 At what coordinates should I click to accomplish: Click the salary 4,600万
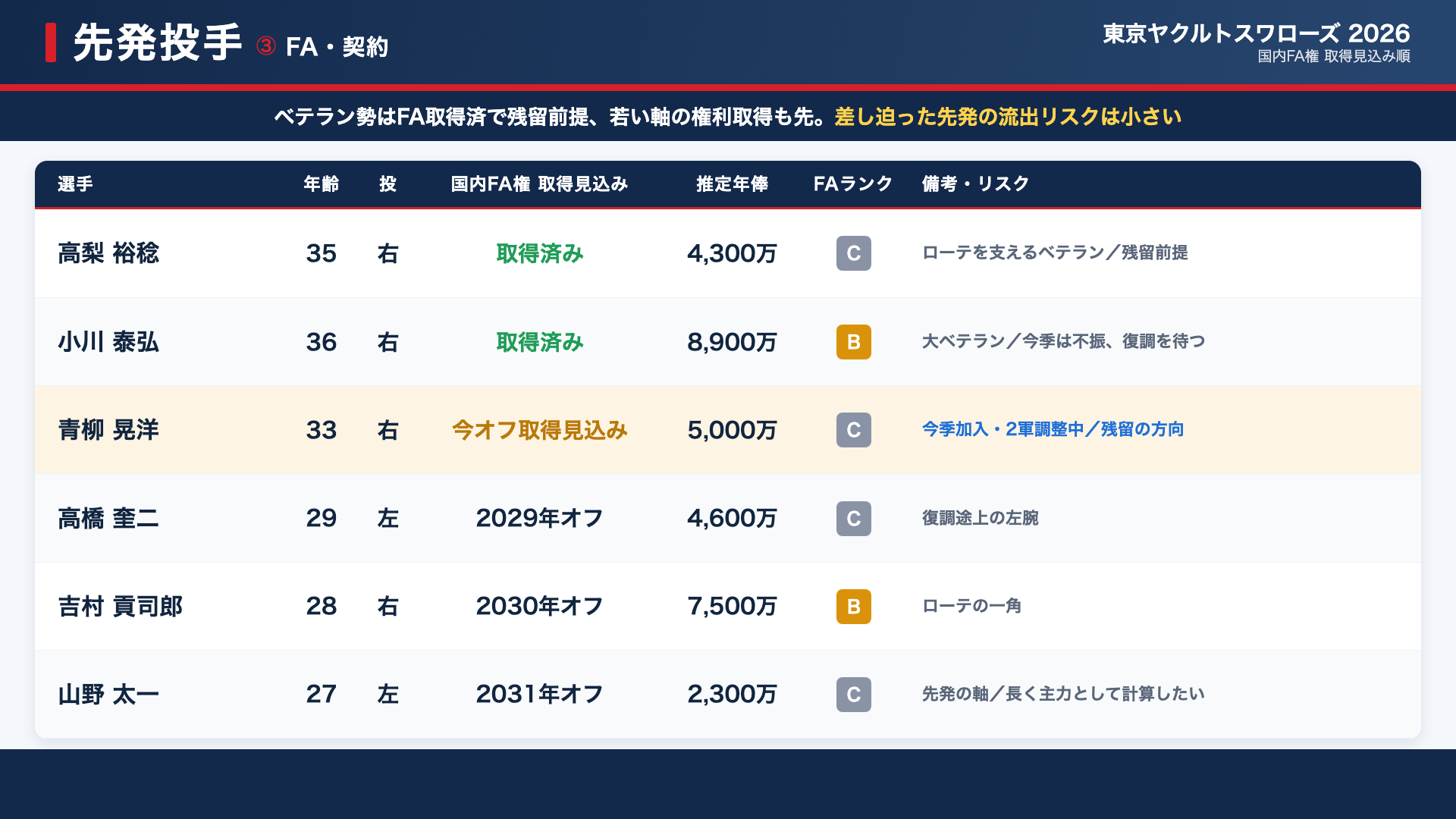[x=733, y=519]
